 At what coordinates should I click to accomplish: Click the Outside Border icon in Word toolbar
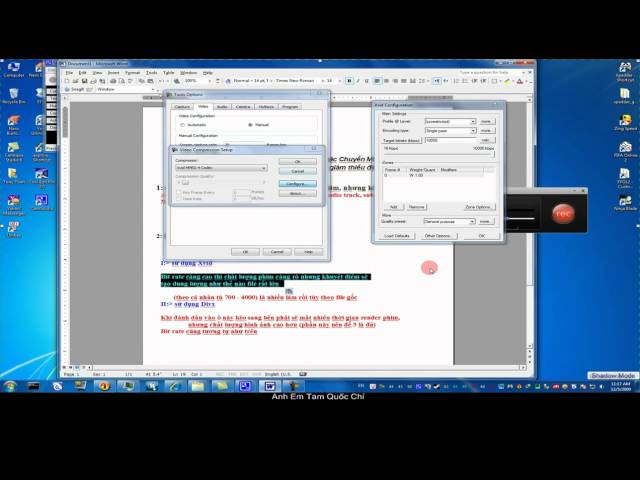(494, 81)
